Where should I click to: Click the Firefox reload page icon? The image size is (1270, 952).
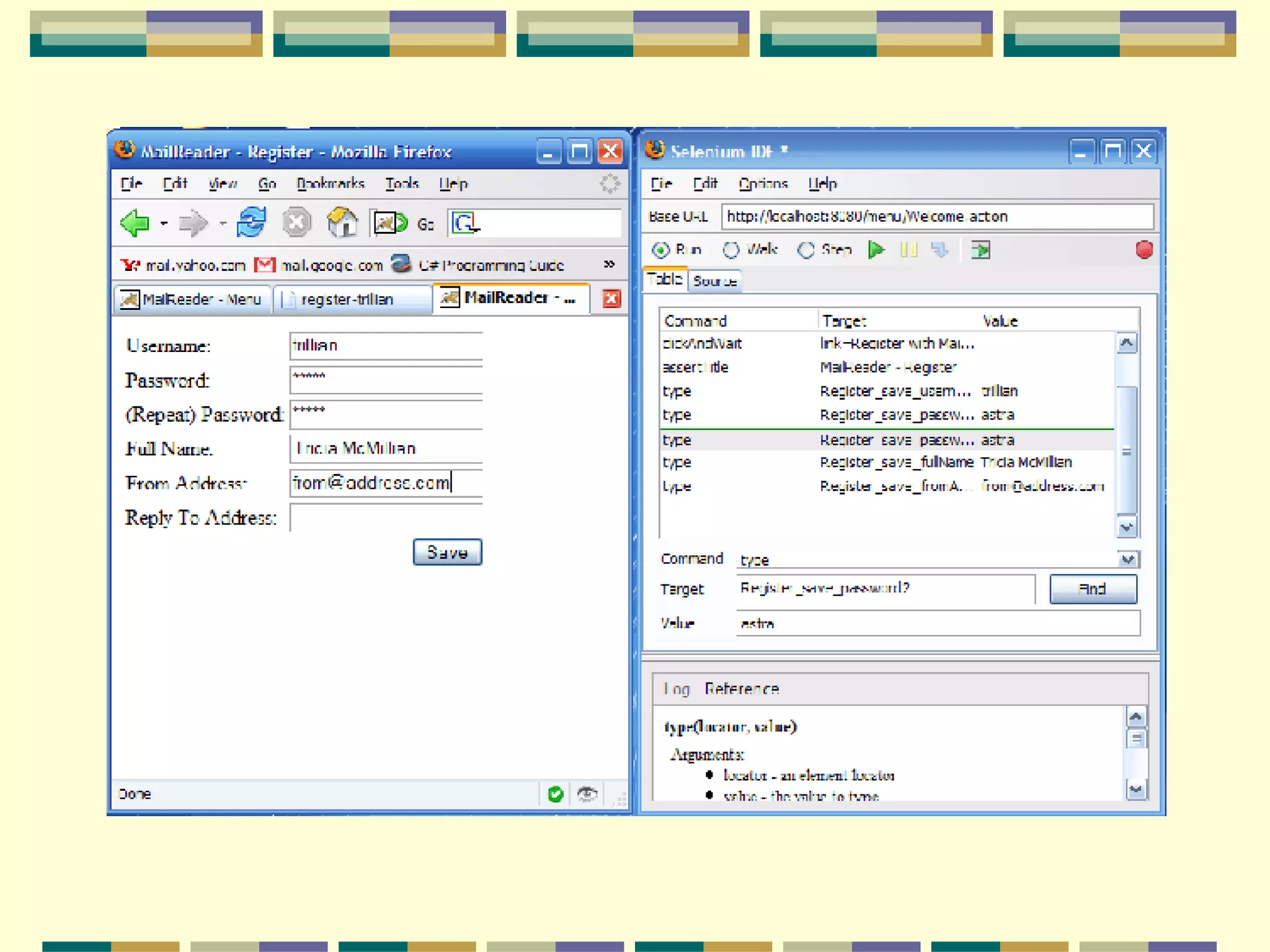point(251,223)
